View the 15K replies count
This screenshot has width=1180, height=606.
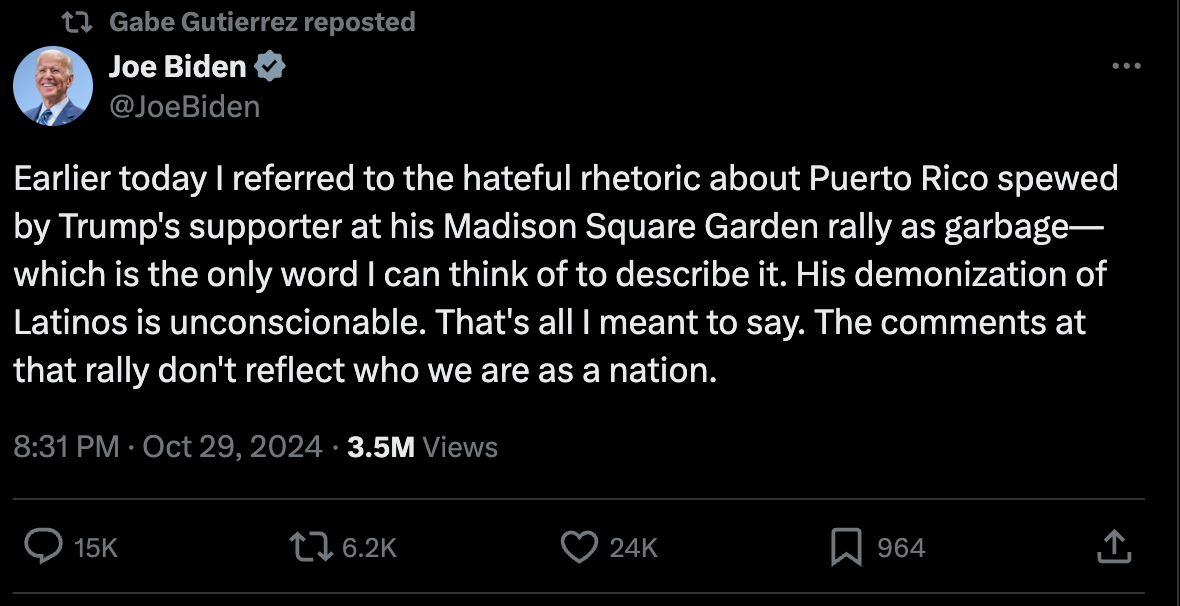coord(97,547)
